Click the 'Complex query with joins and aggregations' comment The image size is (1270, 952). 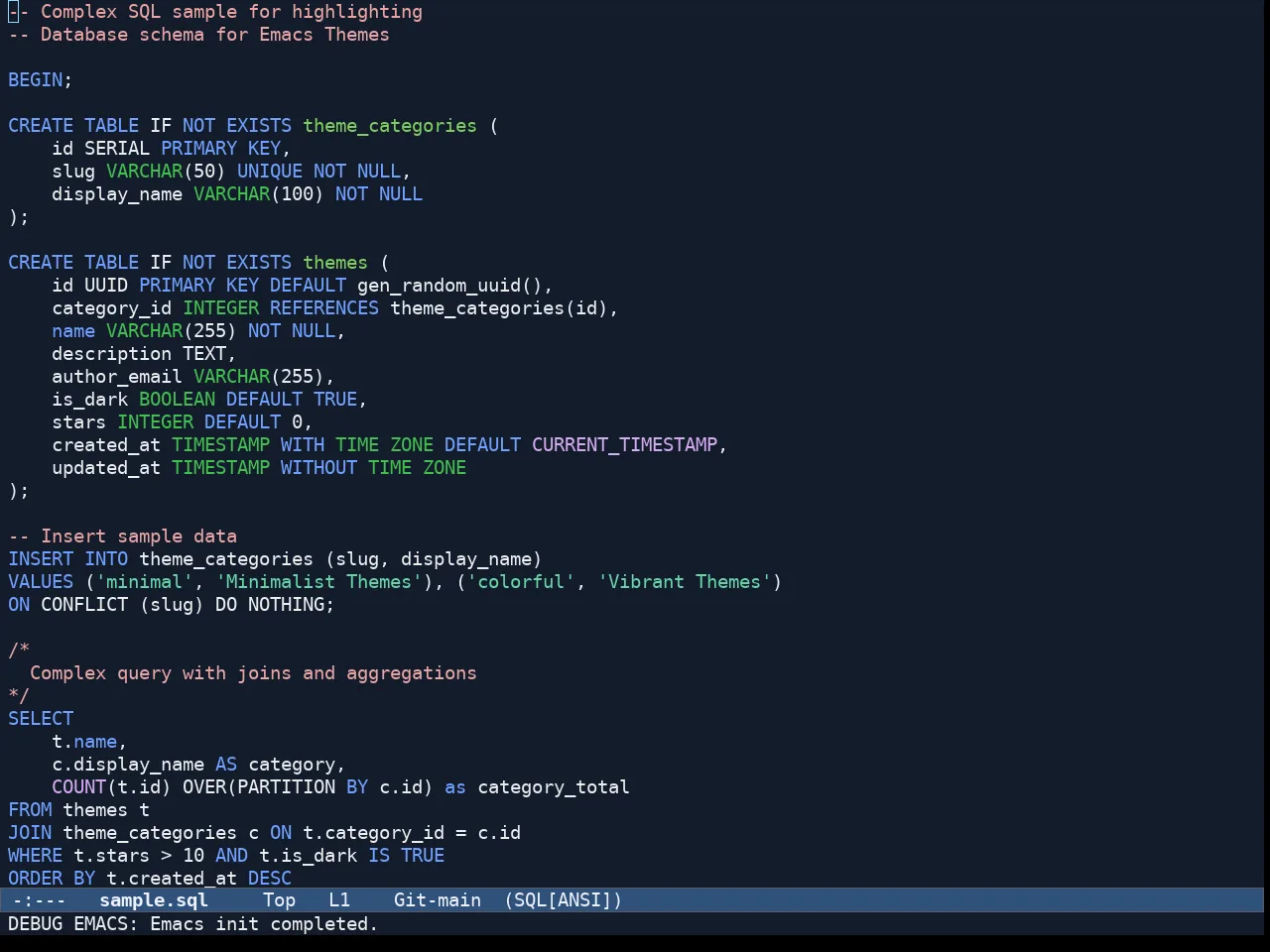(x=253, y=673)
